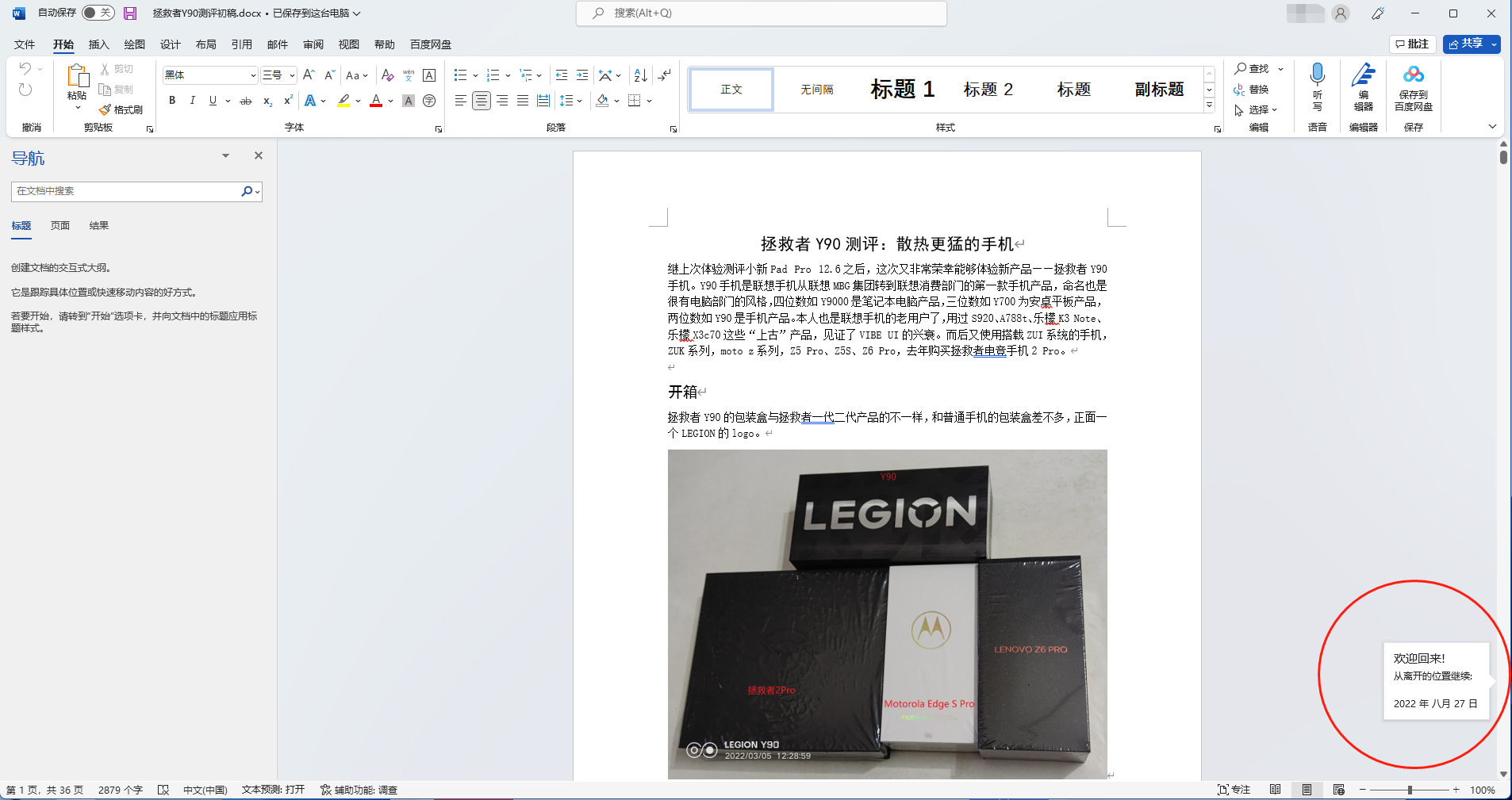Viewport: 1512px width, 800px height.
Task: Toggle Italic formatting (I)
Action: 192,101
